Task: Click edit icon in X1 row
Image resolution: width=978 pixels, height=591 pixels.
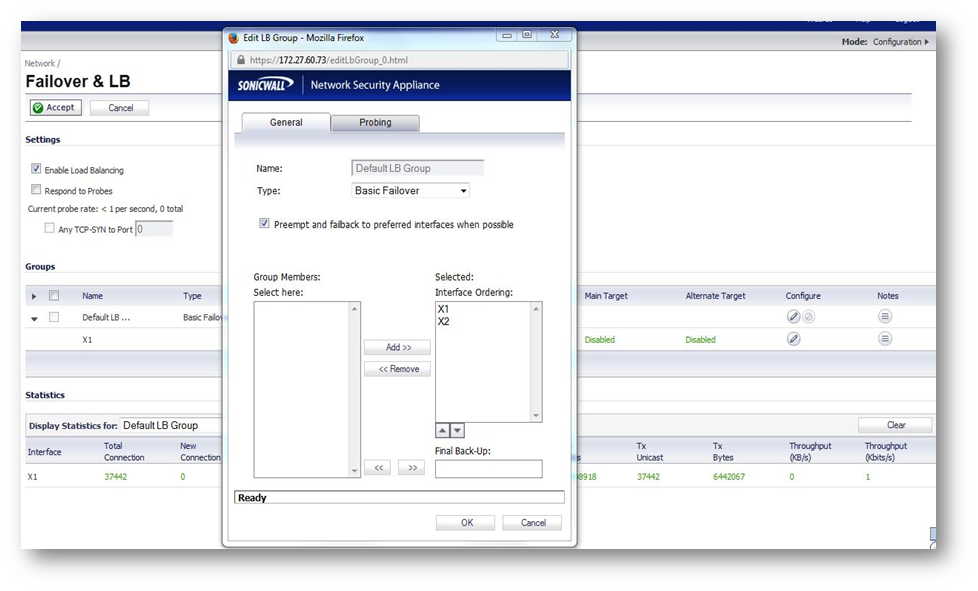Action: (x=793, y=339)
